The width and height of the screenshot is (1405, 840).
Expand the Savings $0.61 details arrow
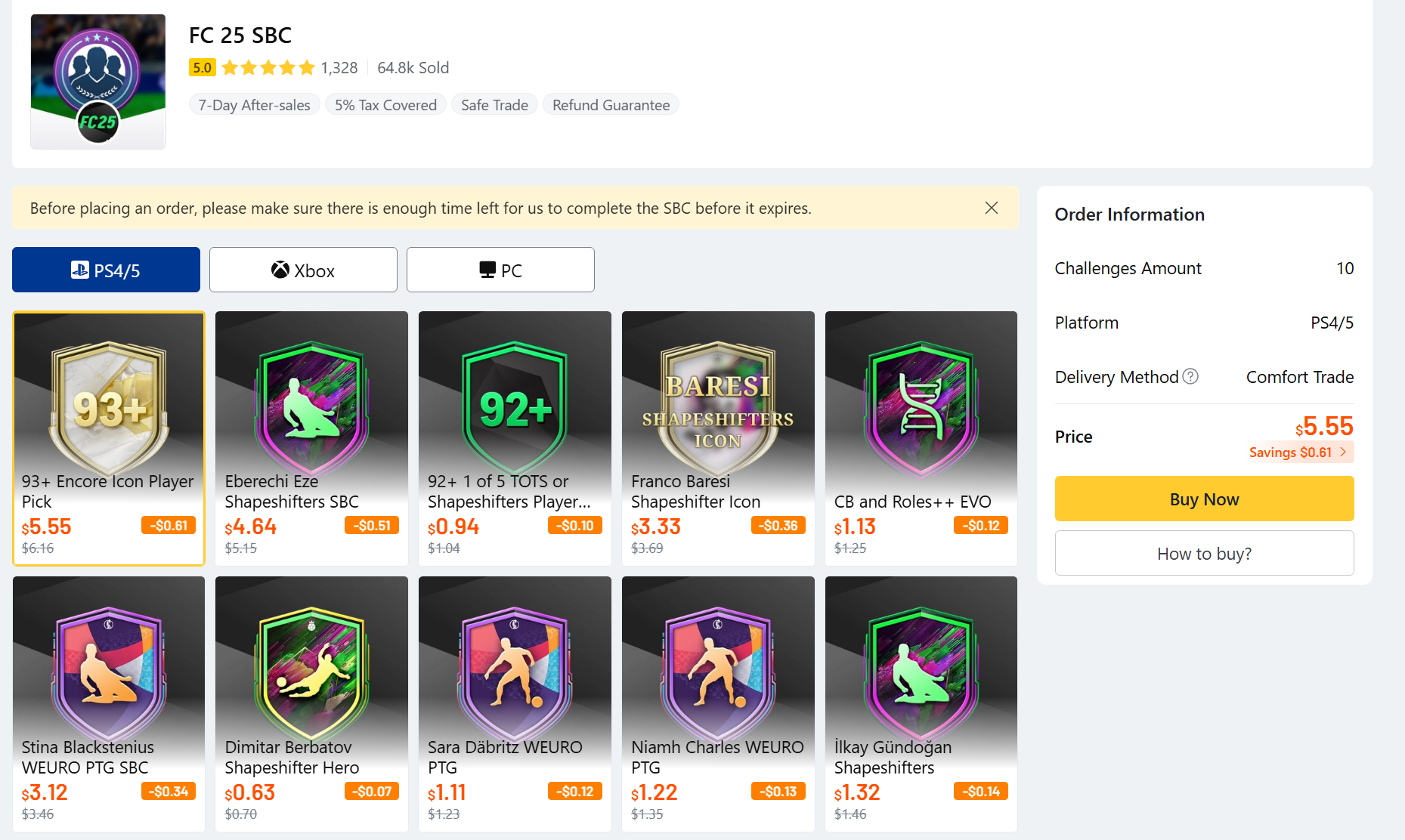(x=1343, y=452)
